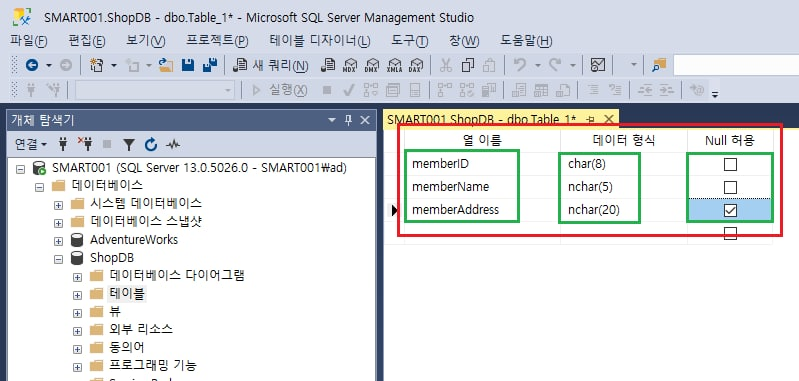Image resolution: width=799 pixels, height=381 pixels.
Task: Click the Open File folder icon
Action: coord(166,65)
